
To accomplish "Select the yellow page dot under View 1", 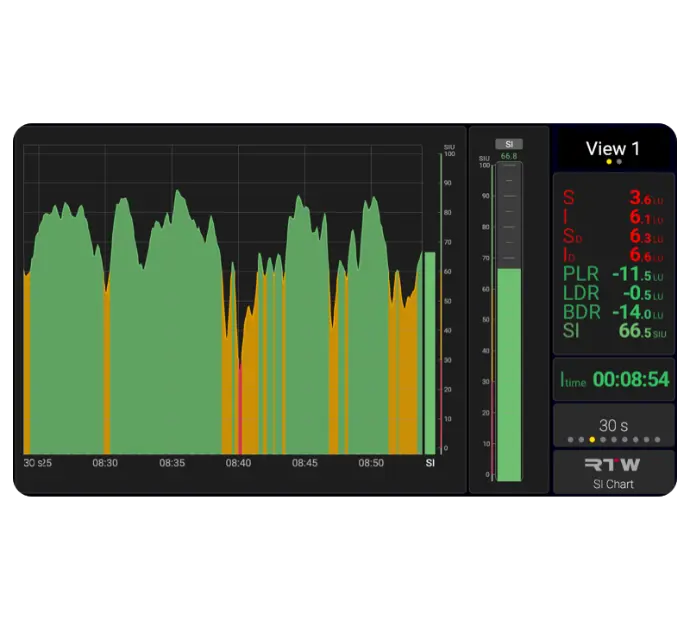I will click(x=609, y=162).
